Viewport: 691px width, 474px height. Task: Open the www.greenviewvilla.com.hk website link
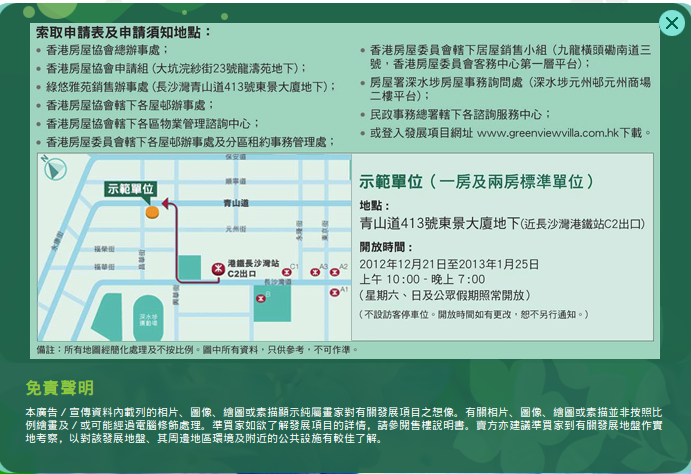coord(548,133)
